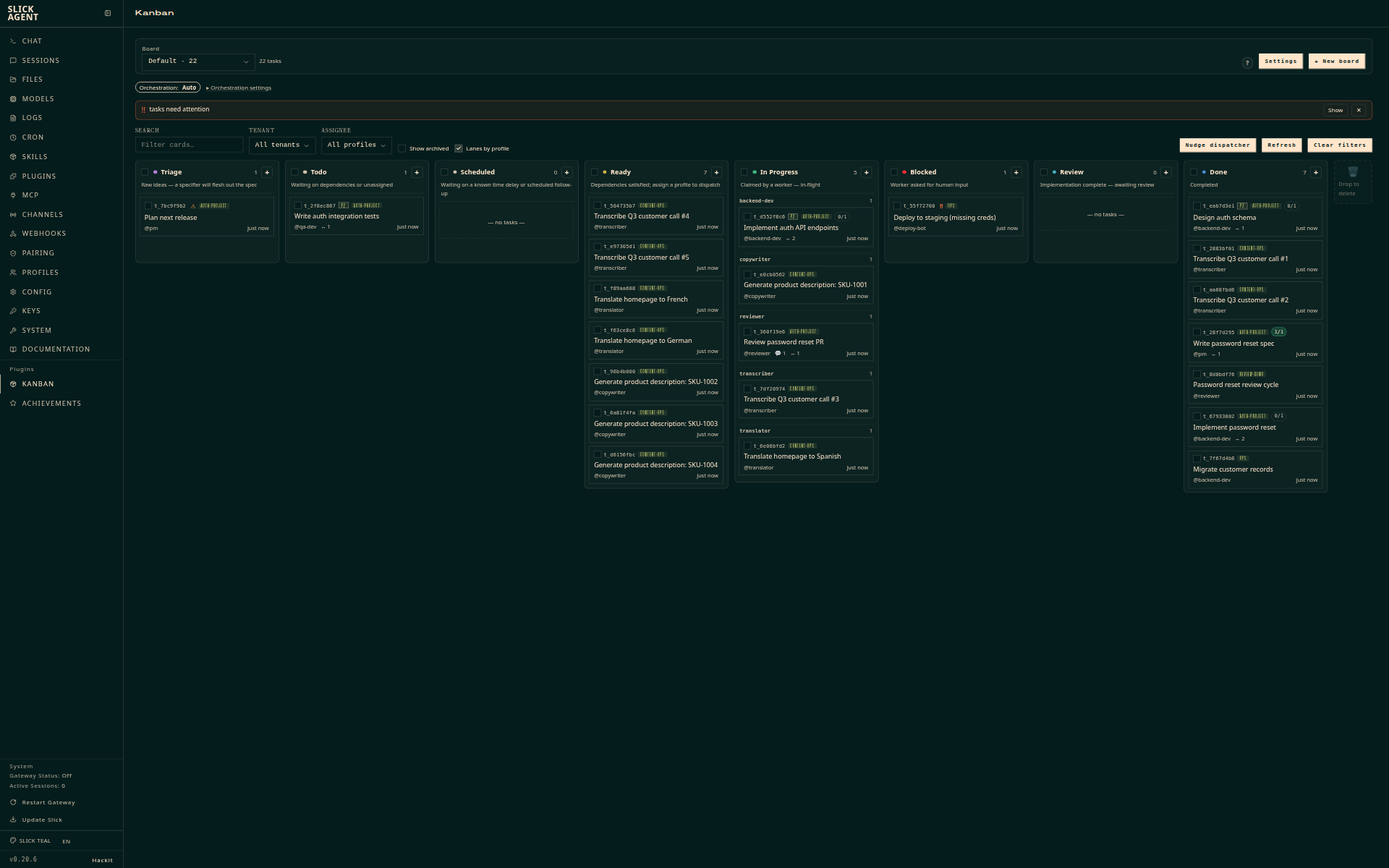The width and height of the screenshot is (1389, 868).
Task: Add a task to Ready column
Action: (716, 173)
